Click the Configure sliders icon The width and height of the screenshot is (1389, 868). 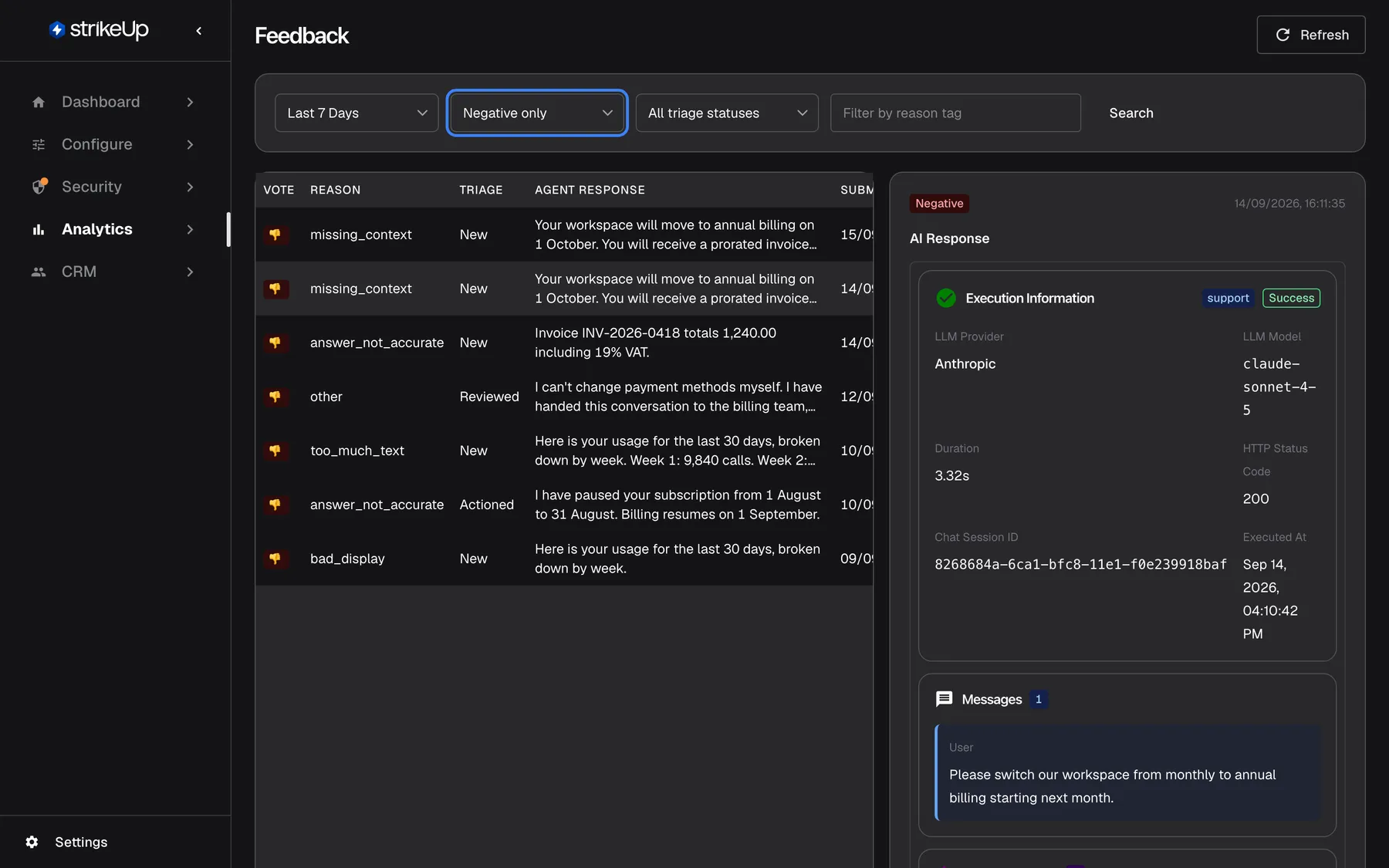39,144
